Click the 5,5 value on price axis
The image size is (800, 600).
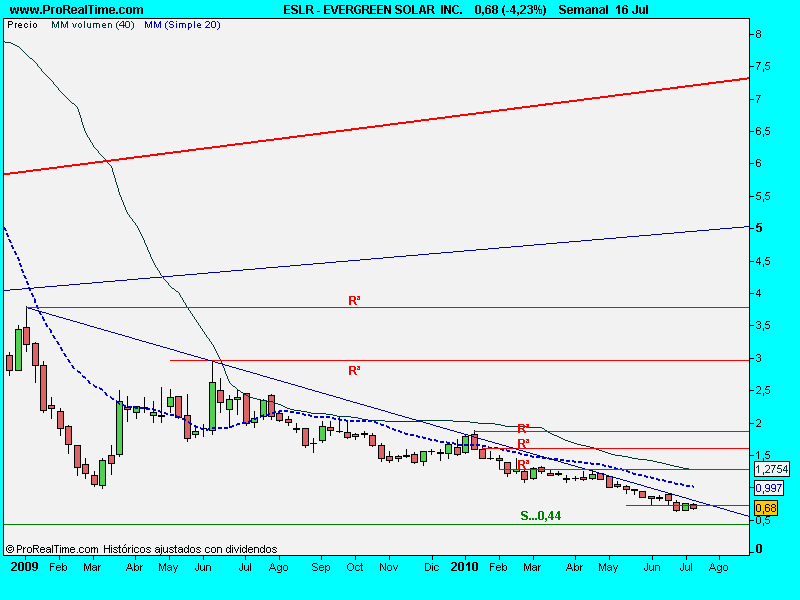point(763,196)
